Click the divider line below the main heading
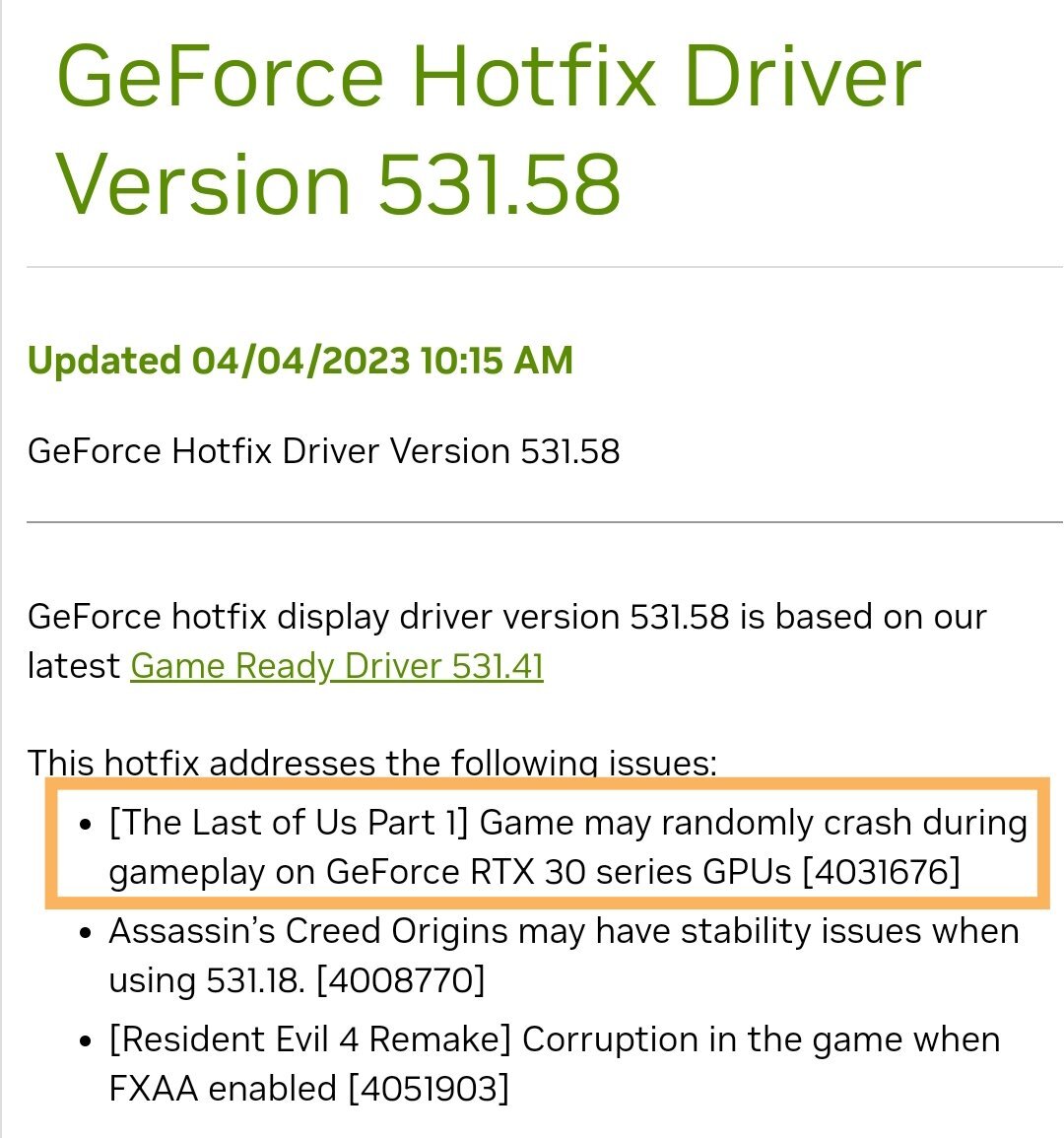 pos(545,267)
